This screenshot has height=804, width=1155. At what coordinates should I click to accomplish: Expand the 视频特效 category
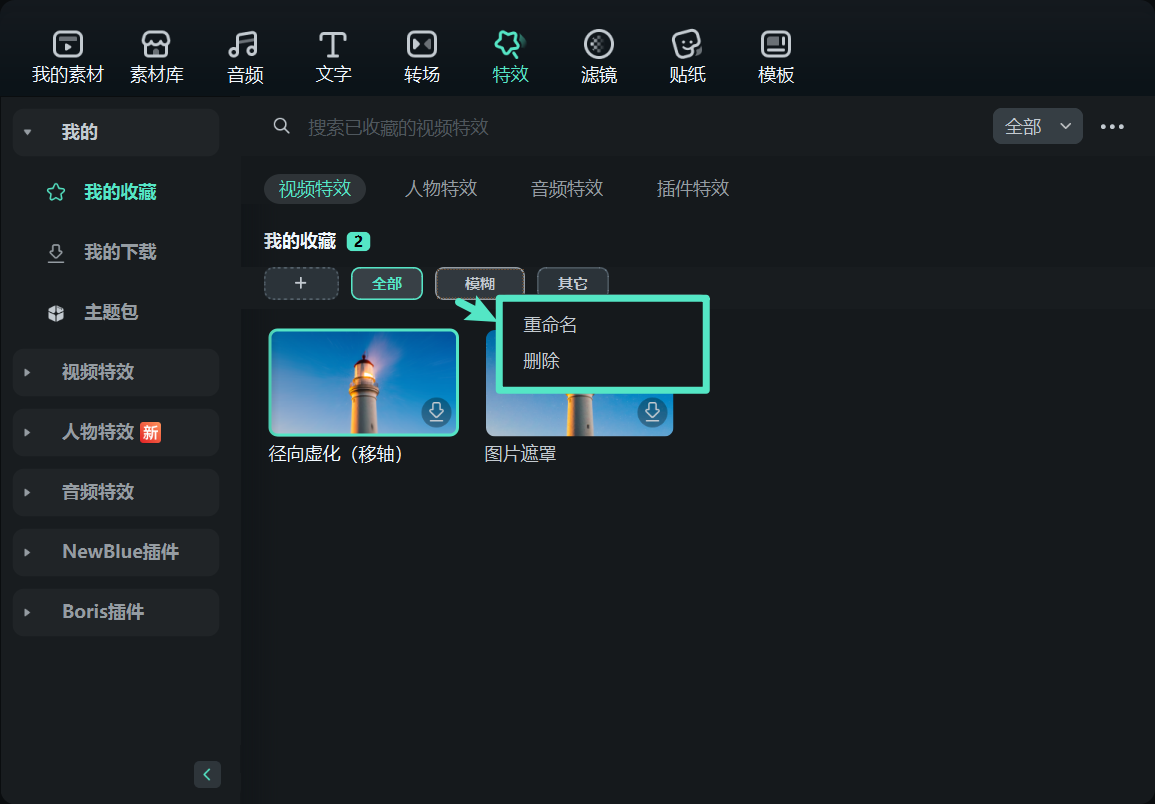pos(116,372)
